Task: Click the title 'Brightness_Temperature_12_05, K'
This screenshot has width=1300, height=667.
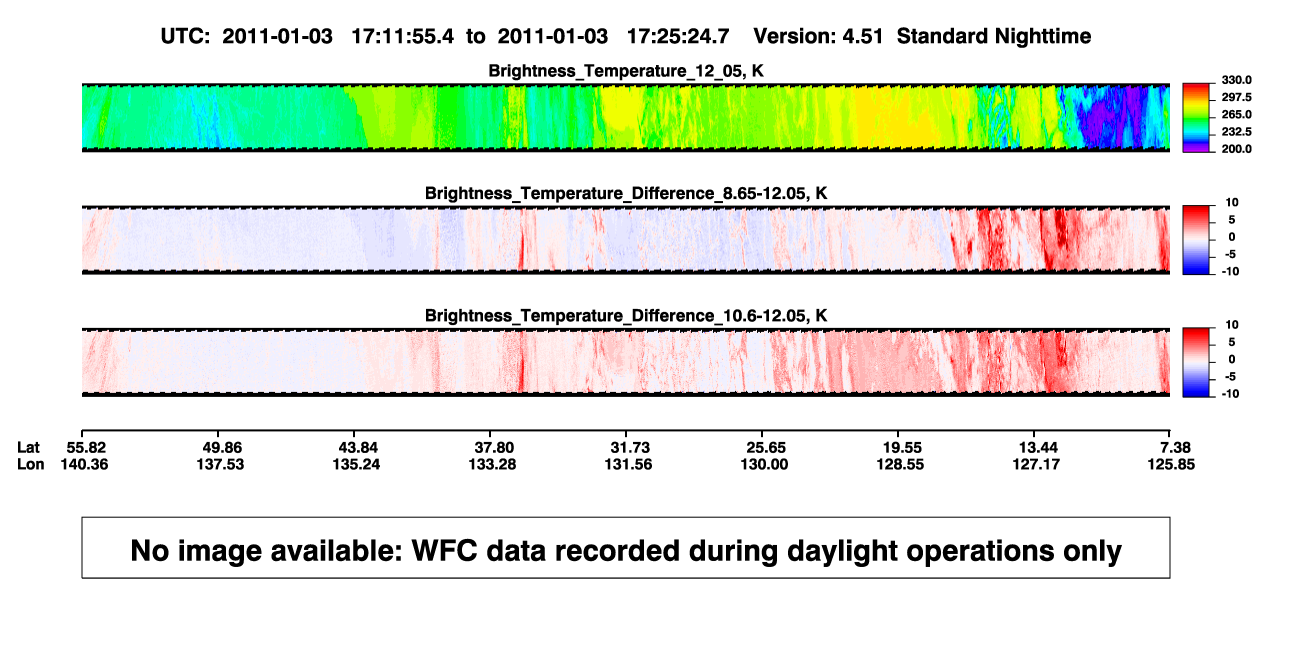Action: click(x=626, y=71)
